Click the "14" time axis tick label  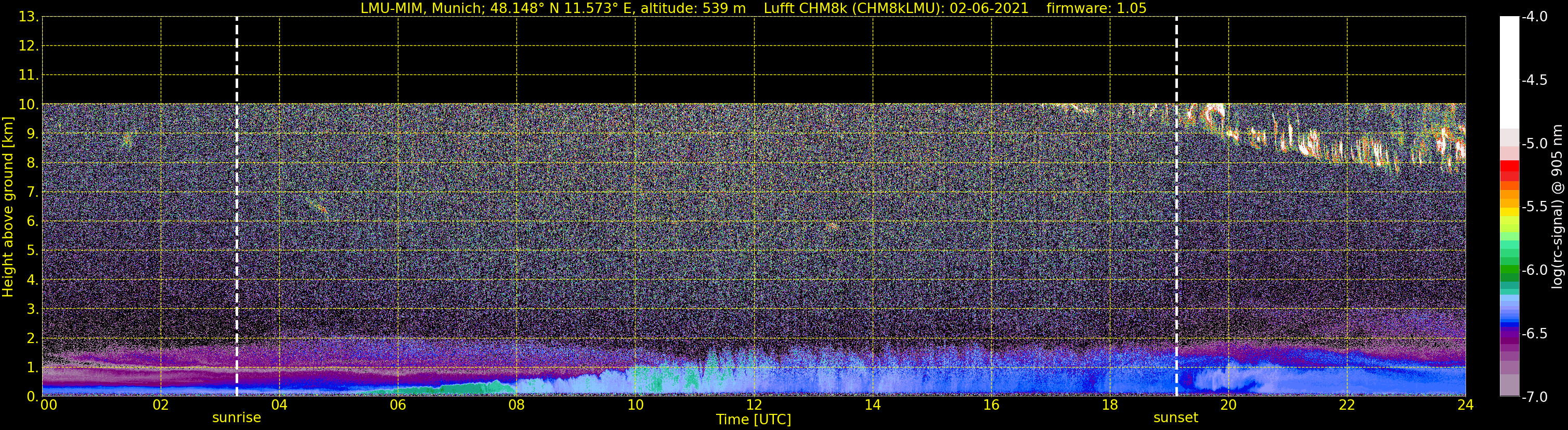(873, 405)
